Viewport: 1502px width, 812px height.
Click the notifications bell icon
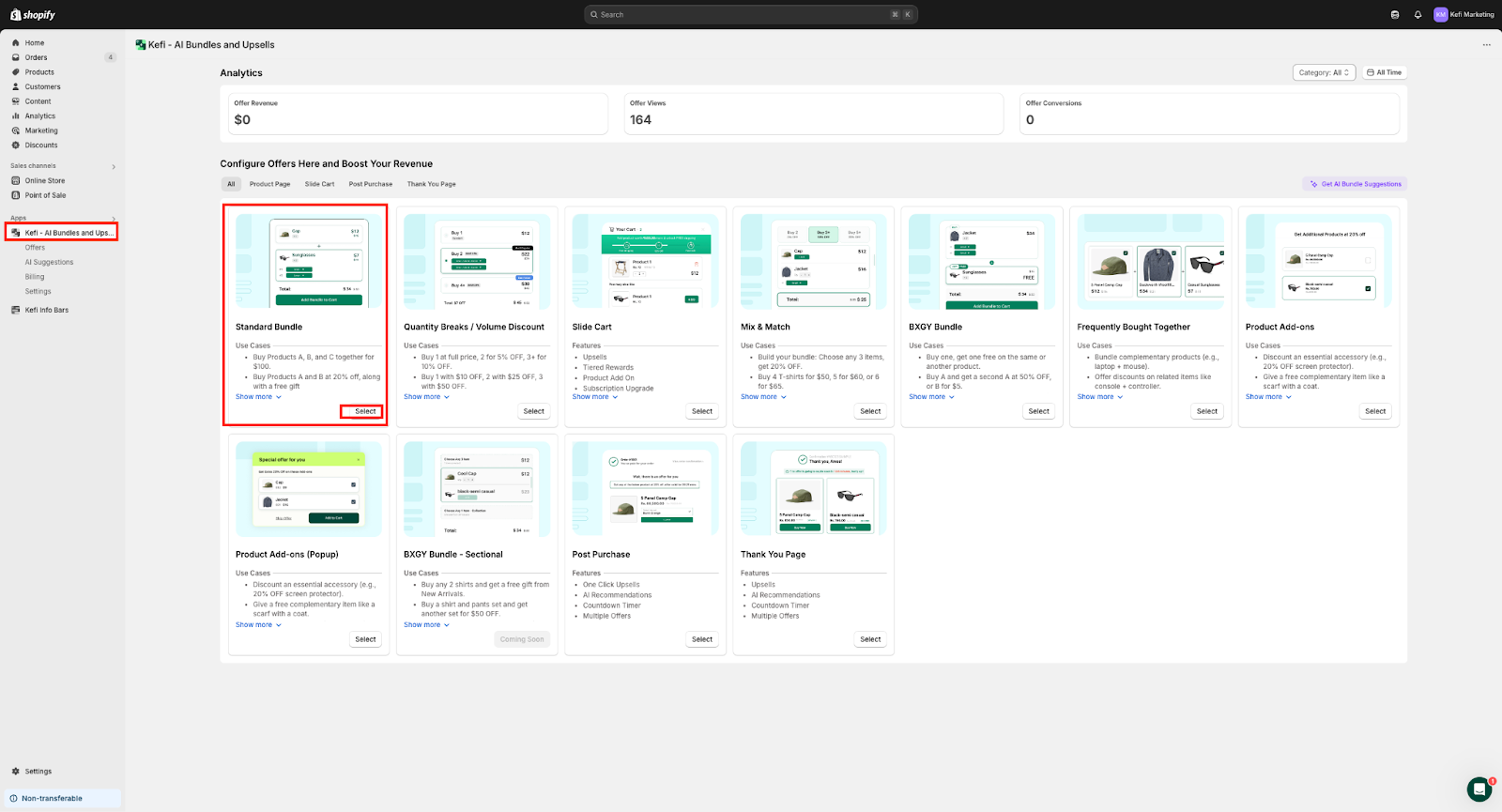(1418, 15)
